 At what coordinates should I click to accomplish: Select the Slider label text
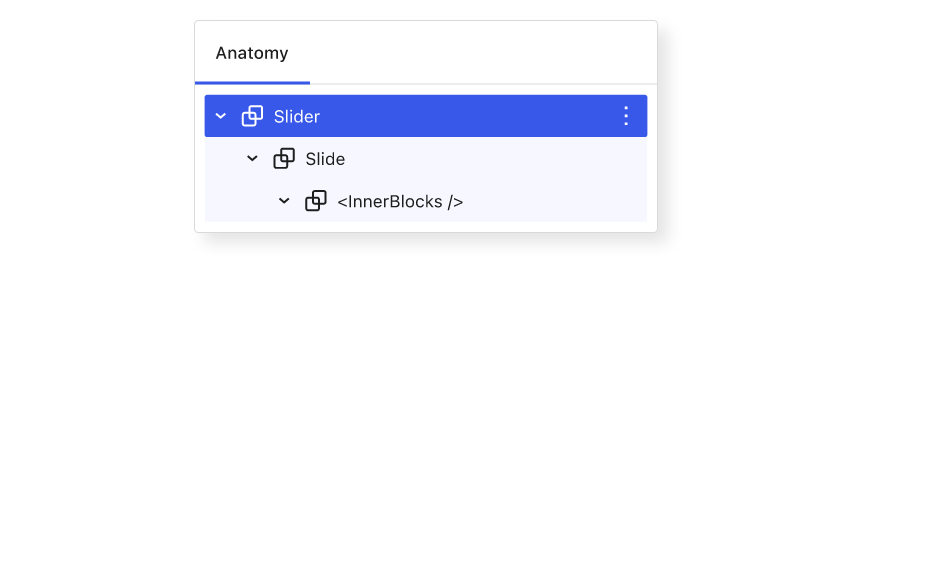coord(296,116)
